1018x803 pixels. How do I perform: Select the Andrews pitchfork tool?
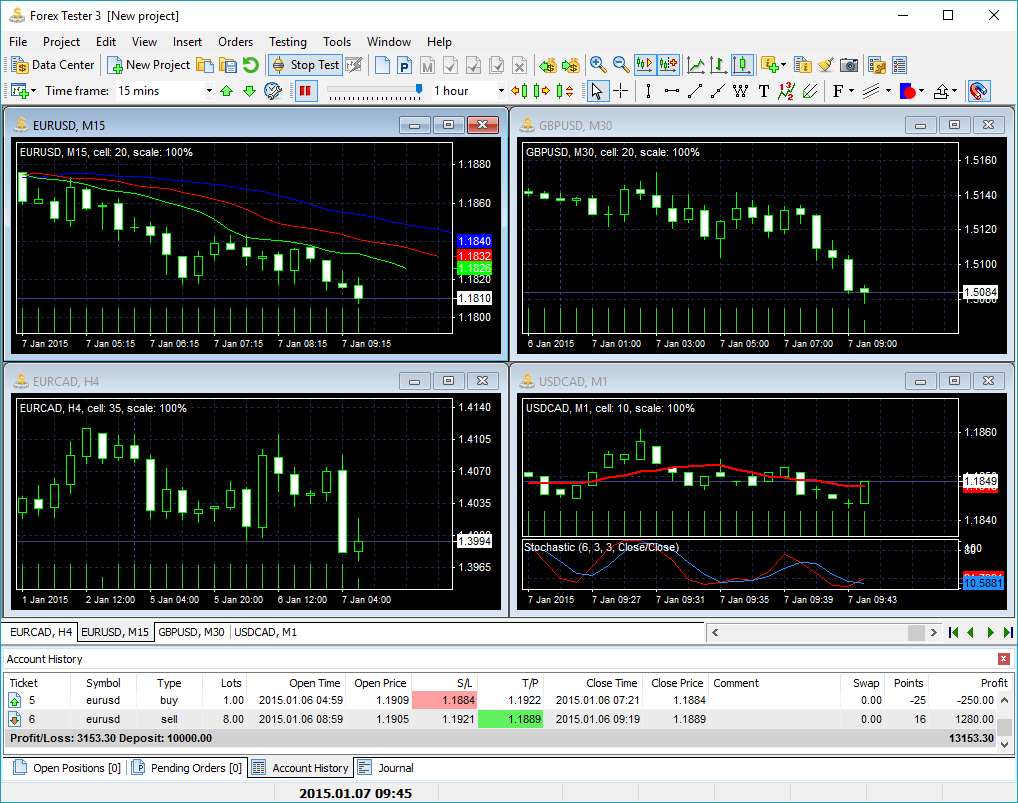(810, 91)
